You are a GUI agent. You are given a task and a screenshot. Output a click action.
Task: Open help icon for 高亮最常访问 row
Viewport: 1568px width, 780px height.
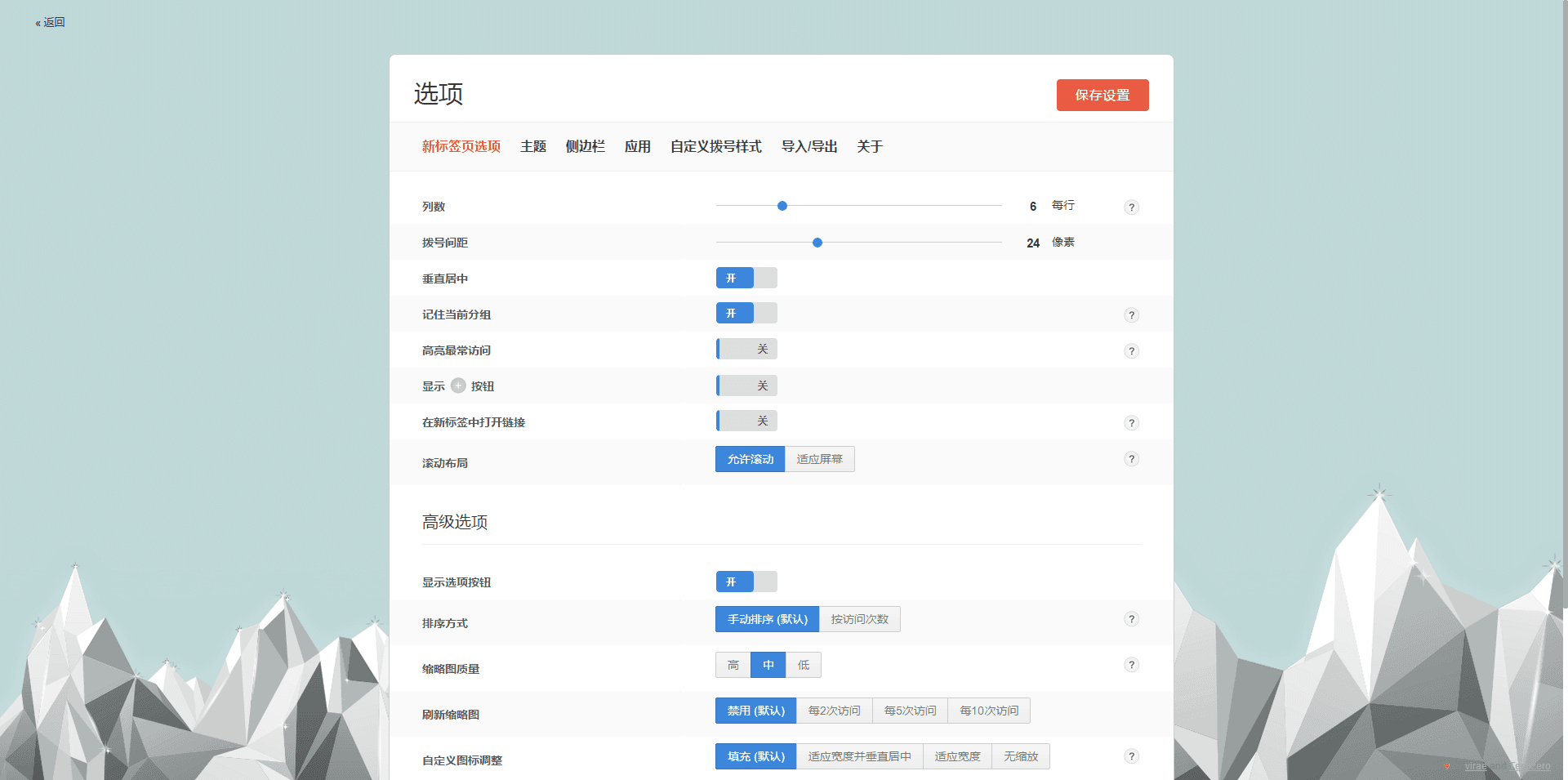click(1131, 351)
